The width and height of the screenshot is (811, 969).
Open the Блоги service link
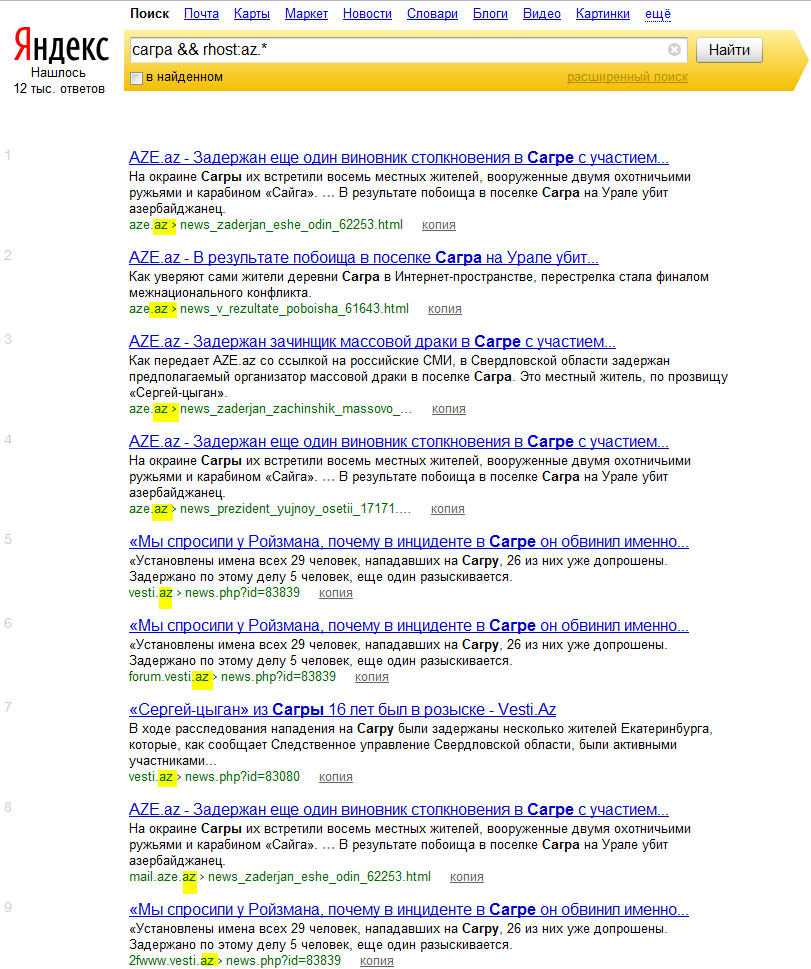pos(490,14)
